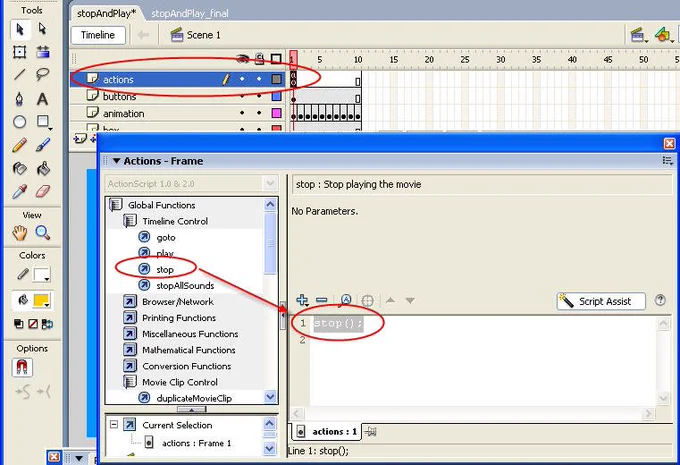Expand the Printing Functions folder
680x465 pixels.
[x=130, y=318]
